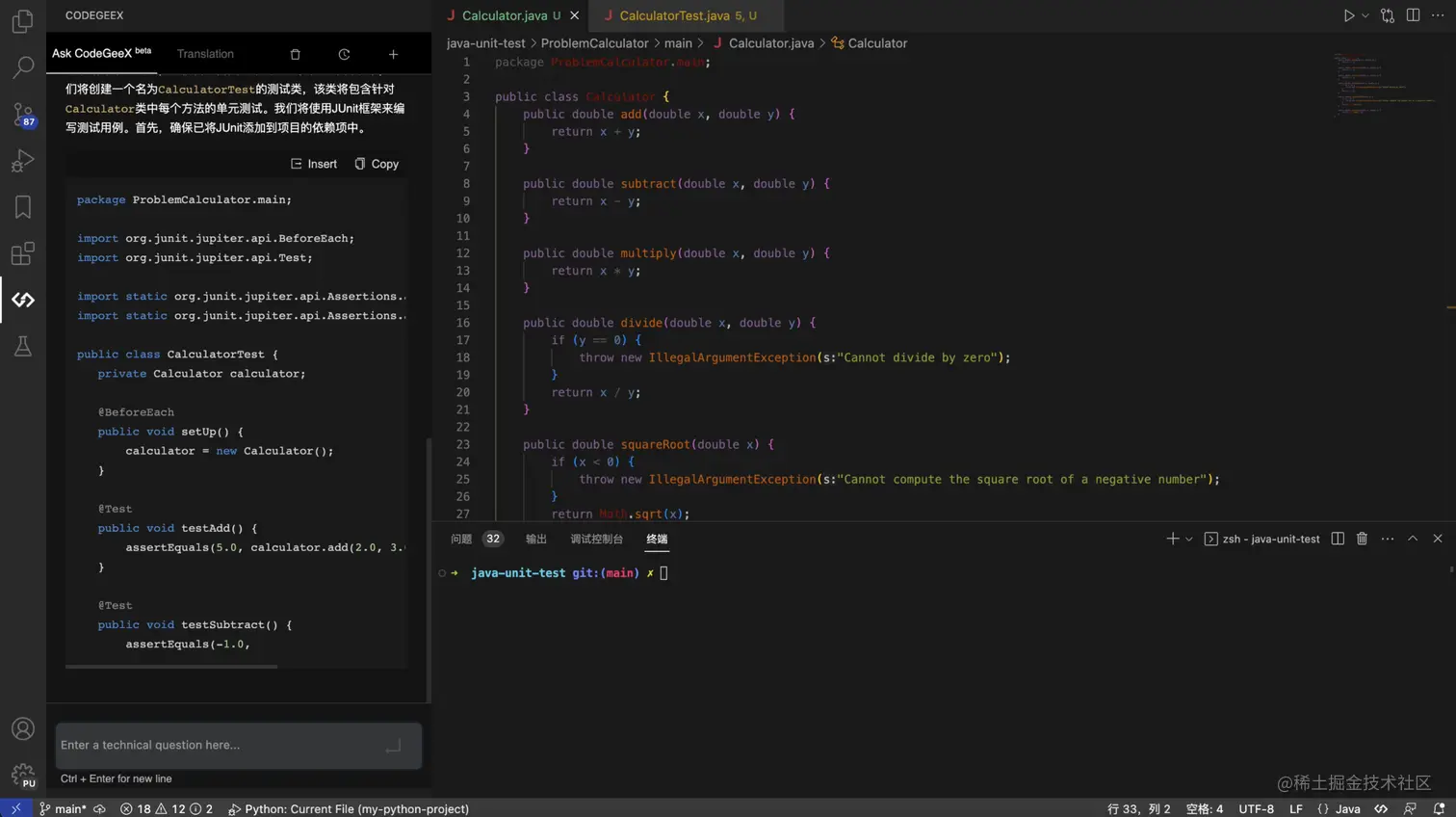Select Python: Current File debug configuration
Screen dimensions: 1456x817
349,809
